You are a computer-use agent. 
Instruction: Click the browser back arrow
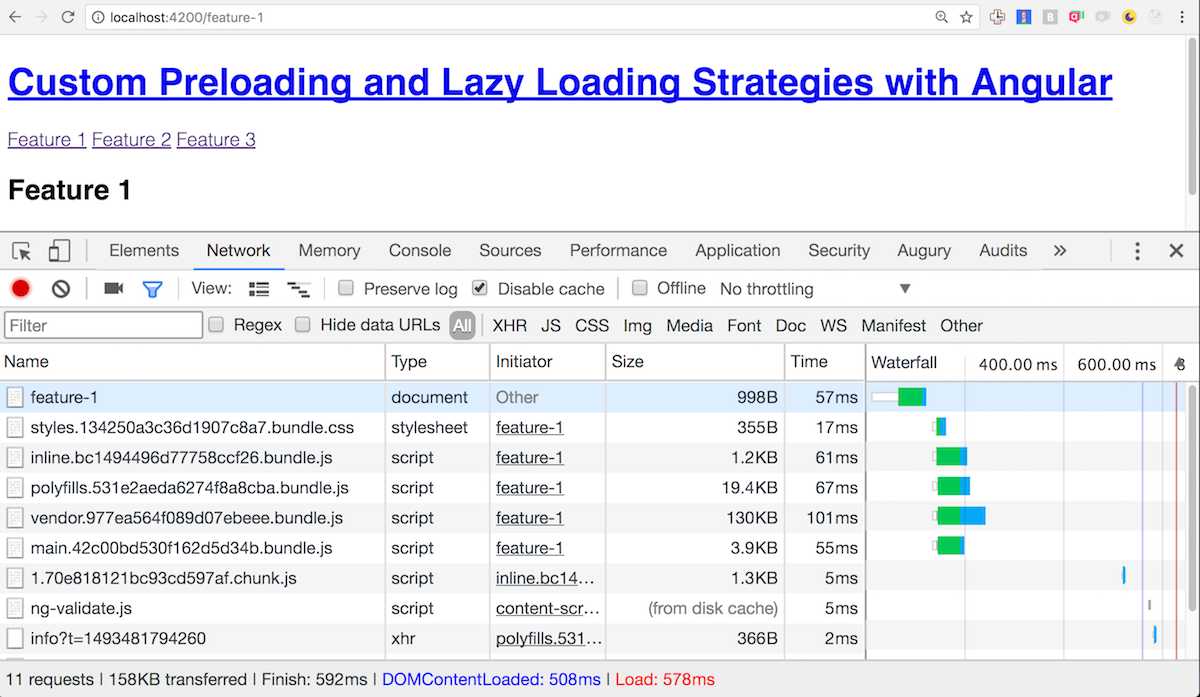15,17
